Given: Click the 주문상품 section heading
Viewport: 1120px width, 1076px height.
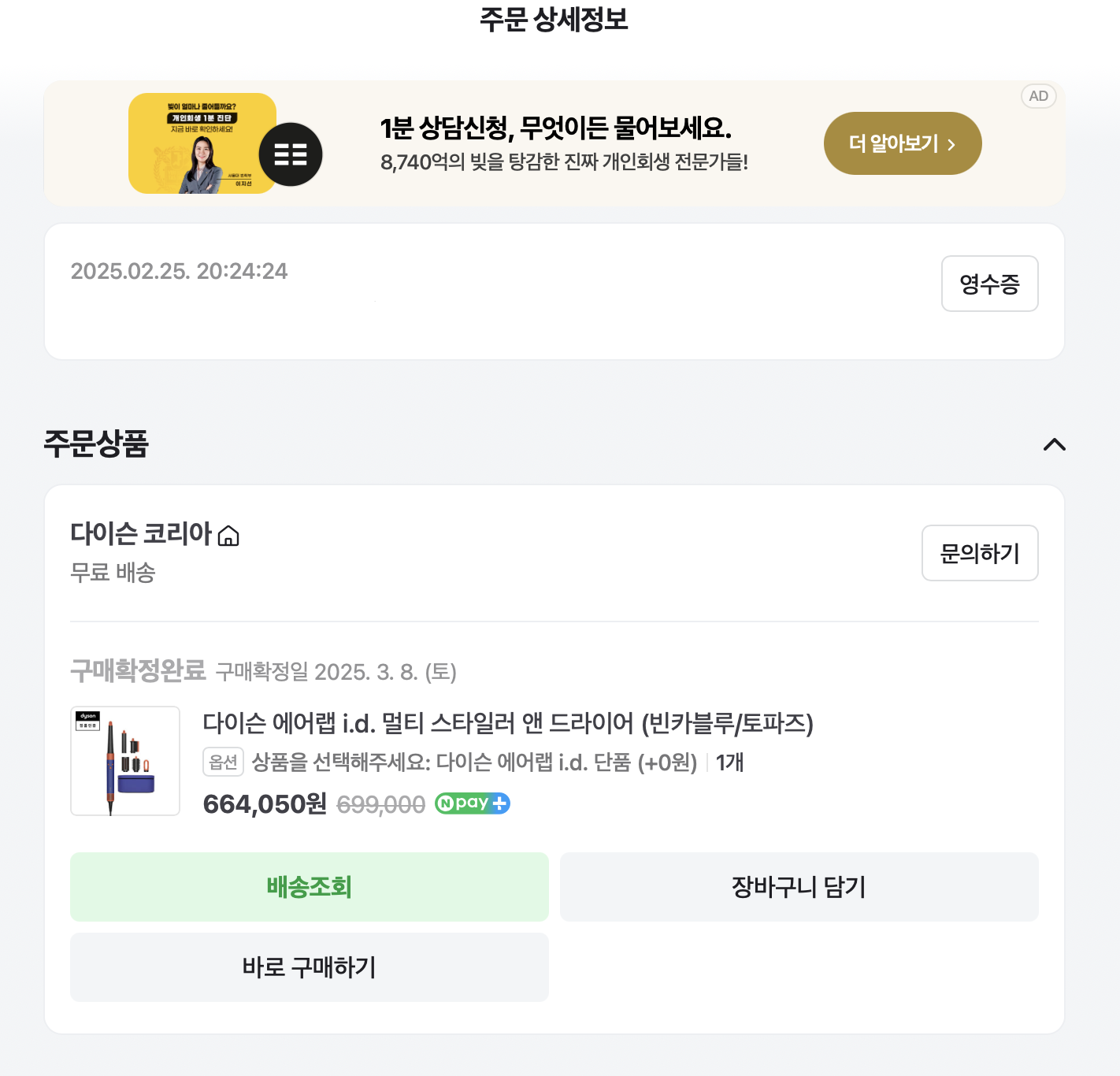Looking at the screenshot, I should 96,443.
